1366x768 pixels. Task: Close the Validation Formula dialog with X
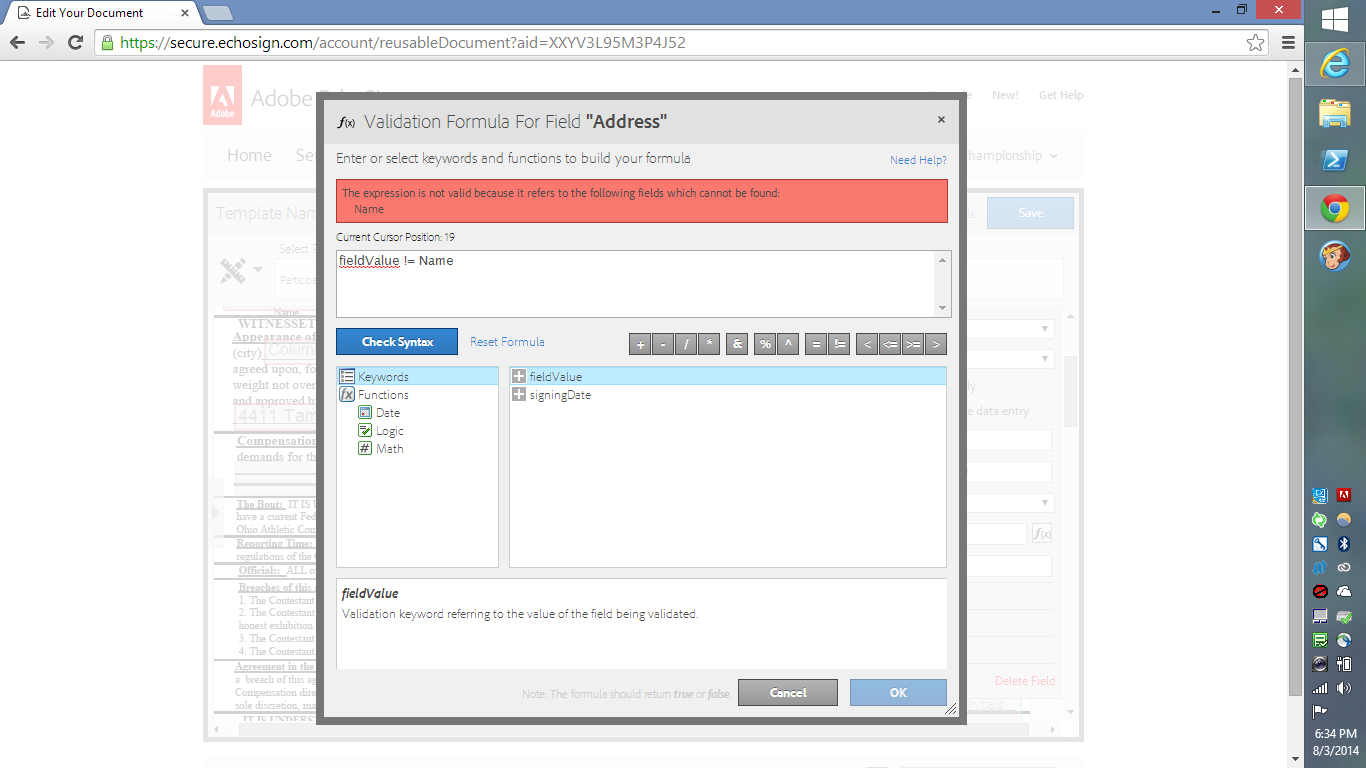pyautogui.click(x=941, y=120)
